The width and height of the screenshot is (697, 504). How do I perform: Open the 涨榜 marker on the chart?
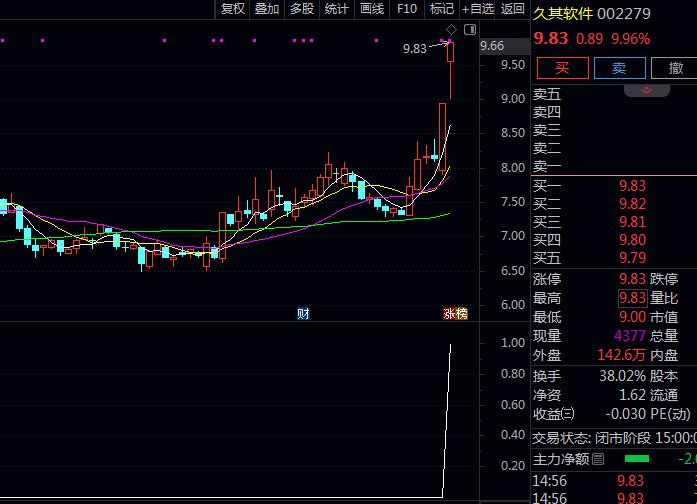(x=455, y=314)
